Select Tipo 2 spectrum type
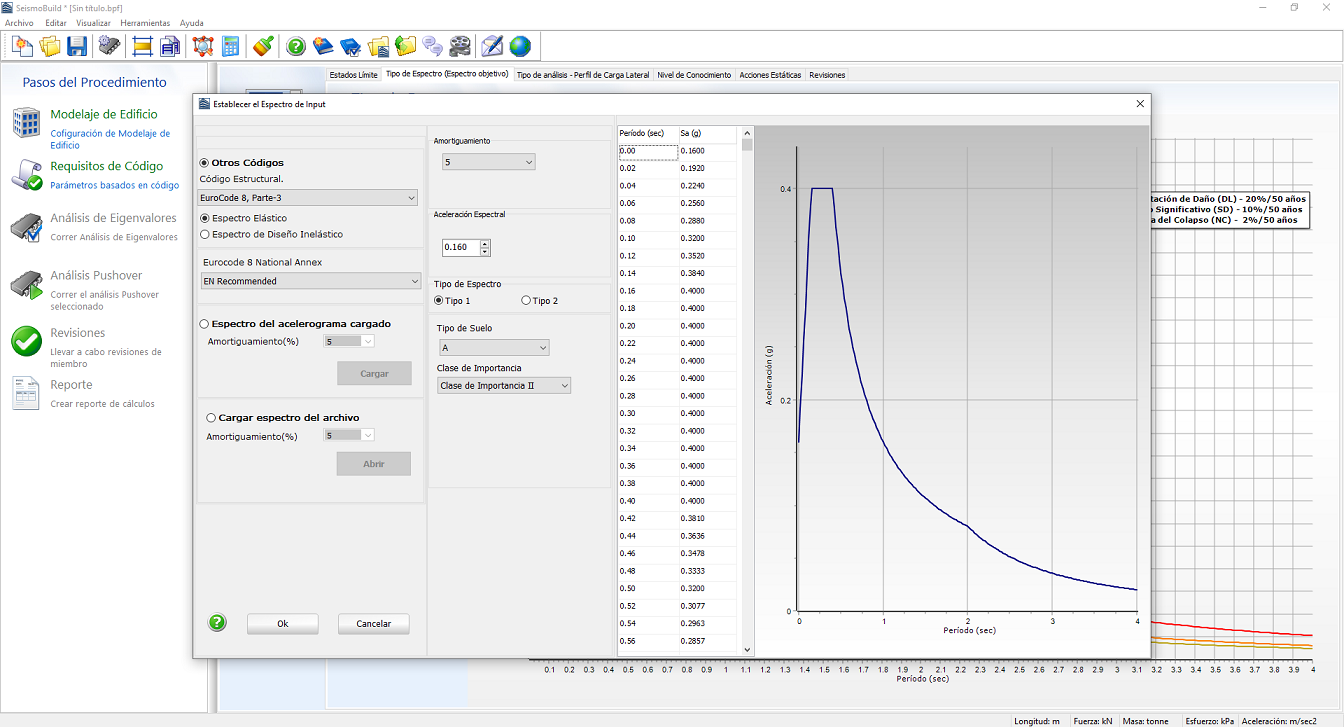Viewport: 1344px width, 727px height. (527, 301)
